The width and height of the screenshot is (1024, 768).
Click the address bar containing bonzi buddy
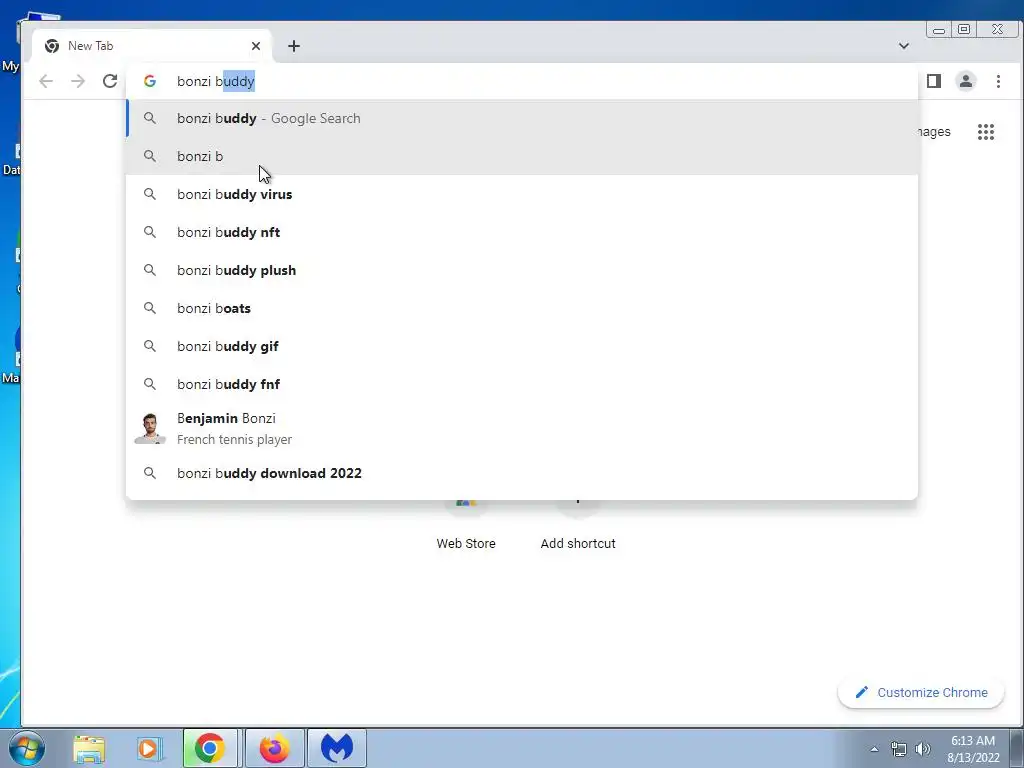click(522, 81)
